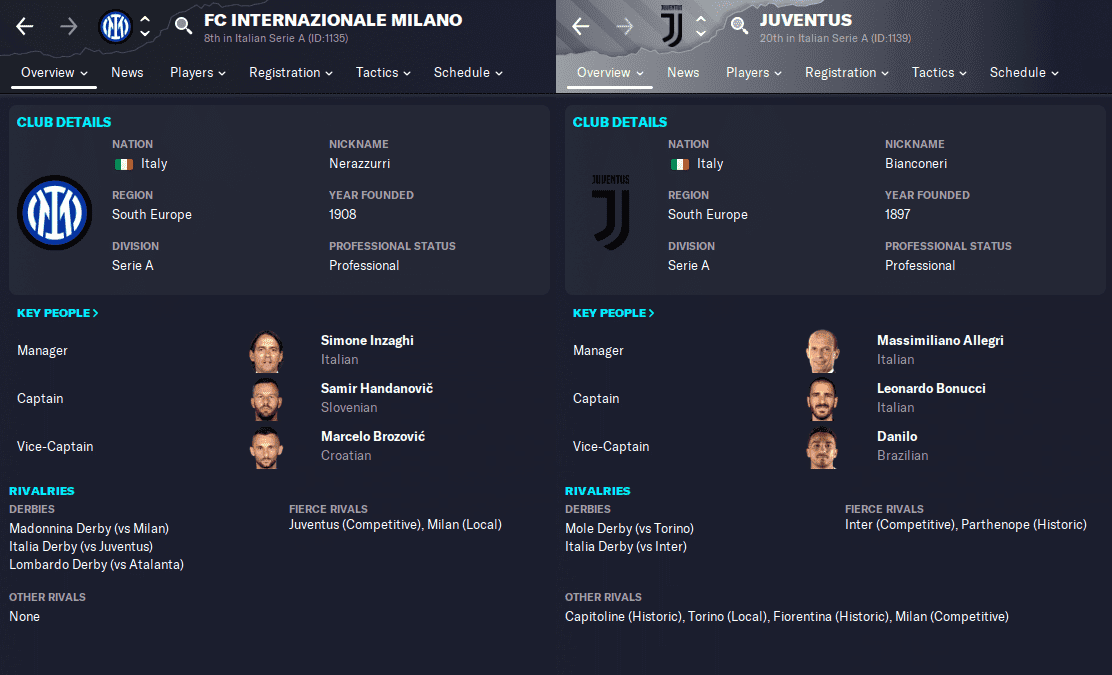
Task: Open search in the Inter panel
Action: 183,26
